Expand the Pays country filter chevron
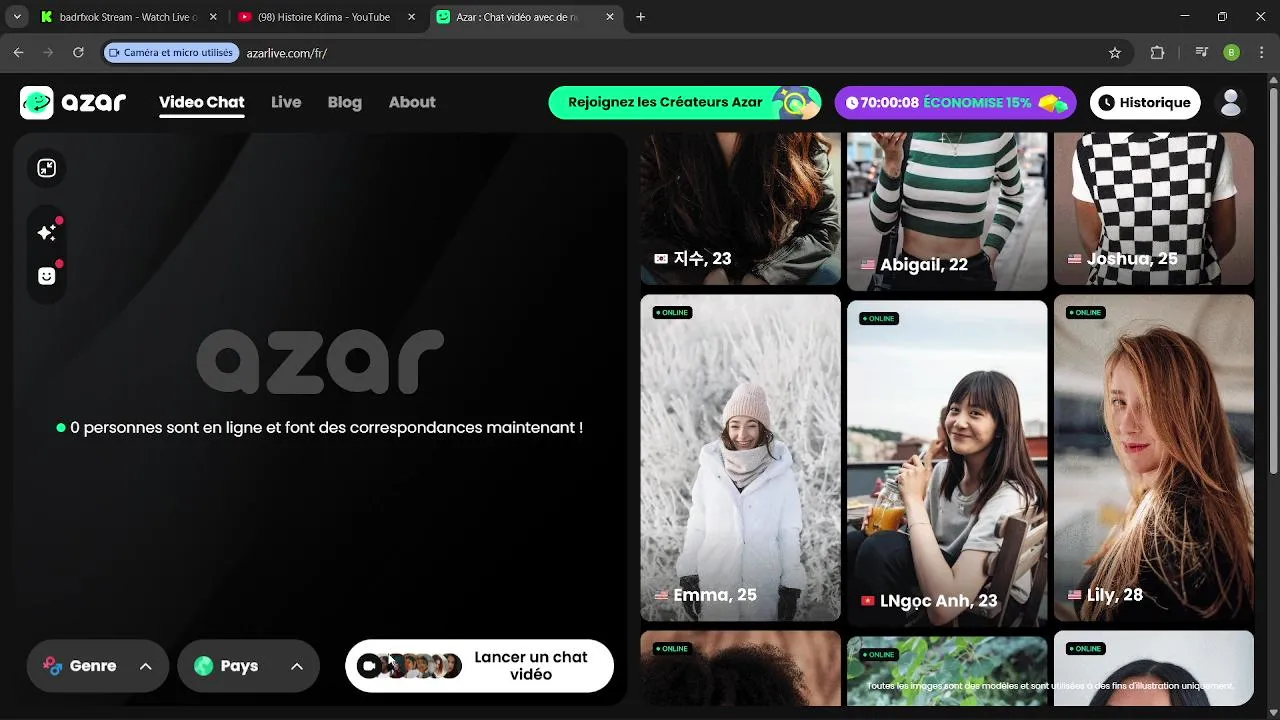 coord(297,666)
